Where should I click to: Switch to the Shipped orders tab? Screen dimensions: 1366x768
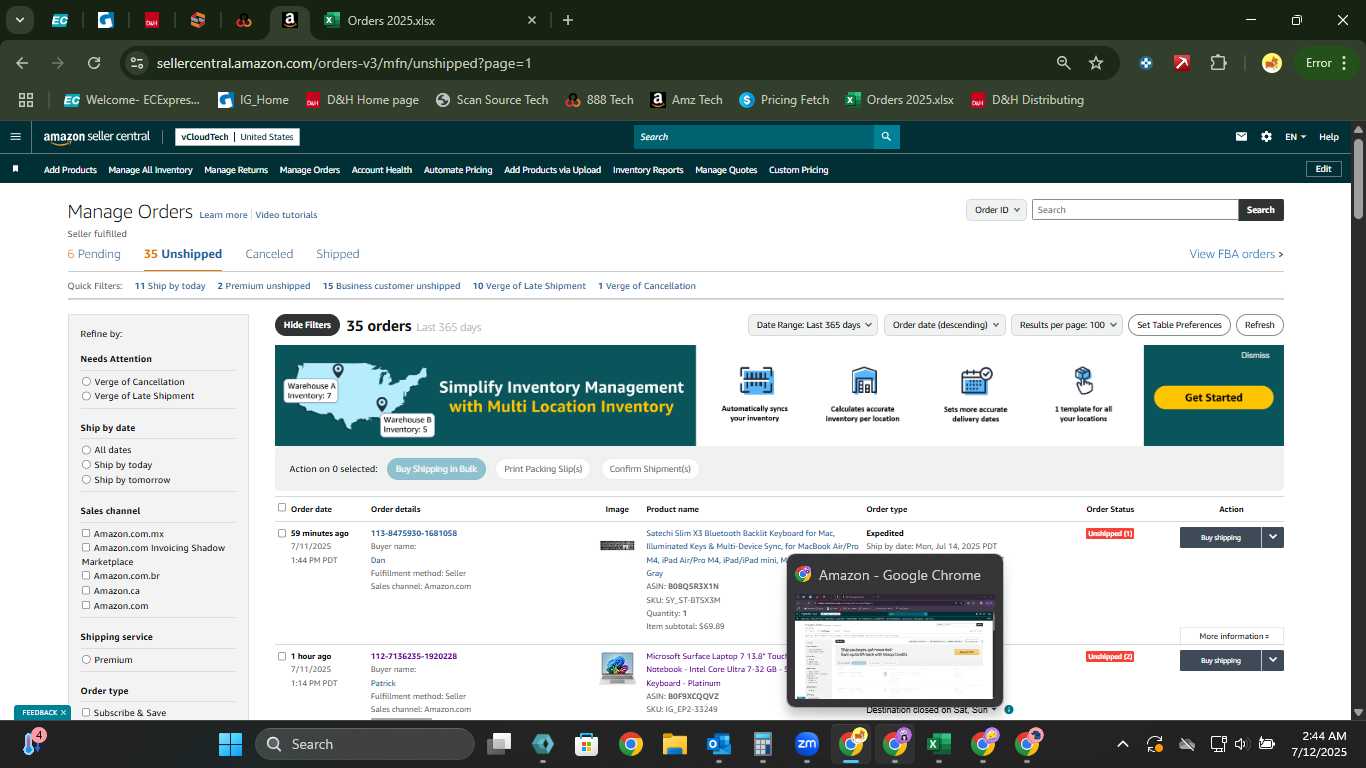pos(337,254)
